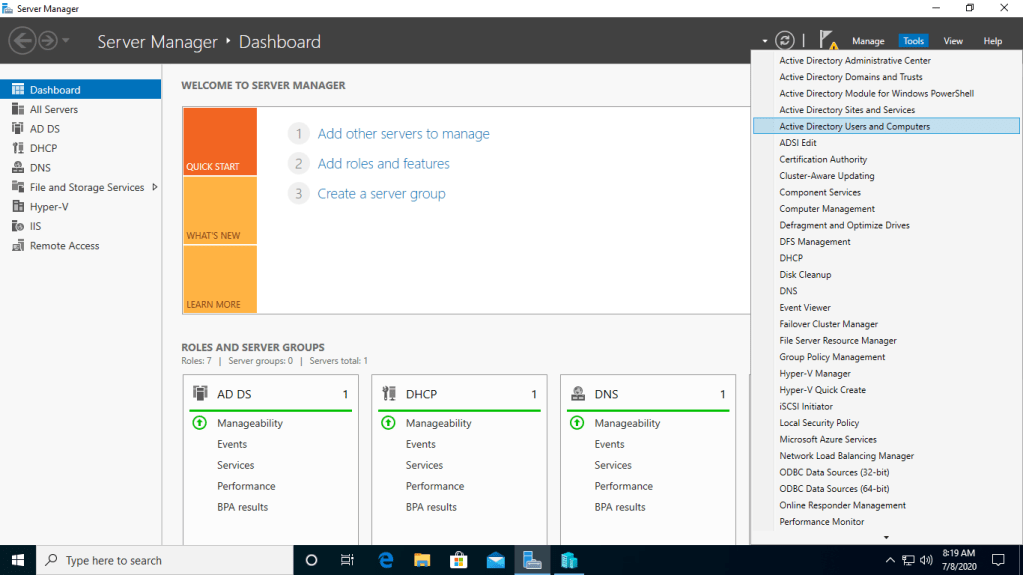The width and height of the screenshot is (1023, 575).
Task: Click the LEARN MORE tile
Action: coord(219,279)
